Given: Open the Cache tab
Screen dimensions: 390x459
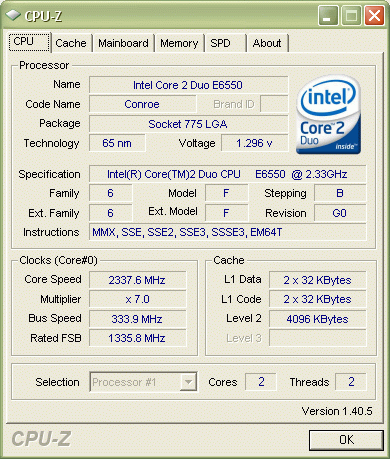Looking at the screenshot, I should [71, 43].
